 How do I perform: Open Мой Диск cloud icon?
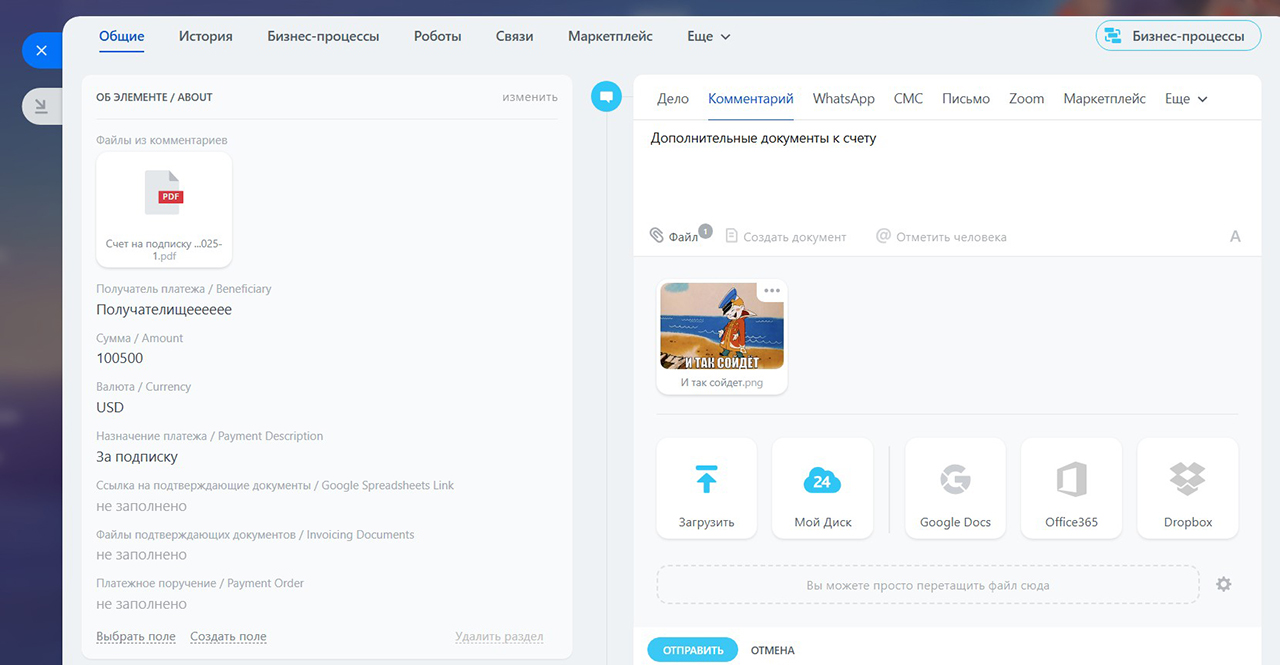click(822, 481)
